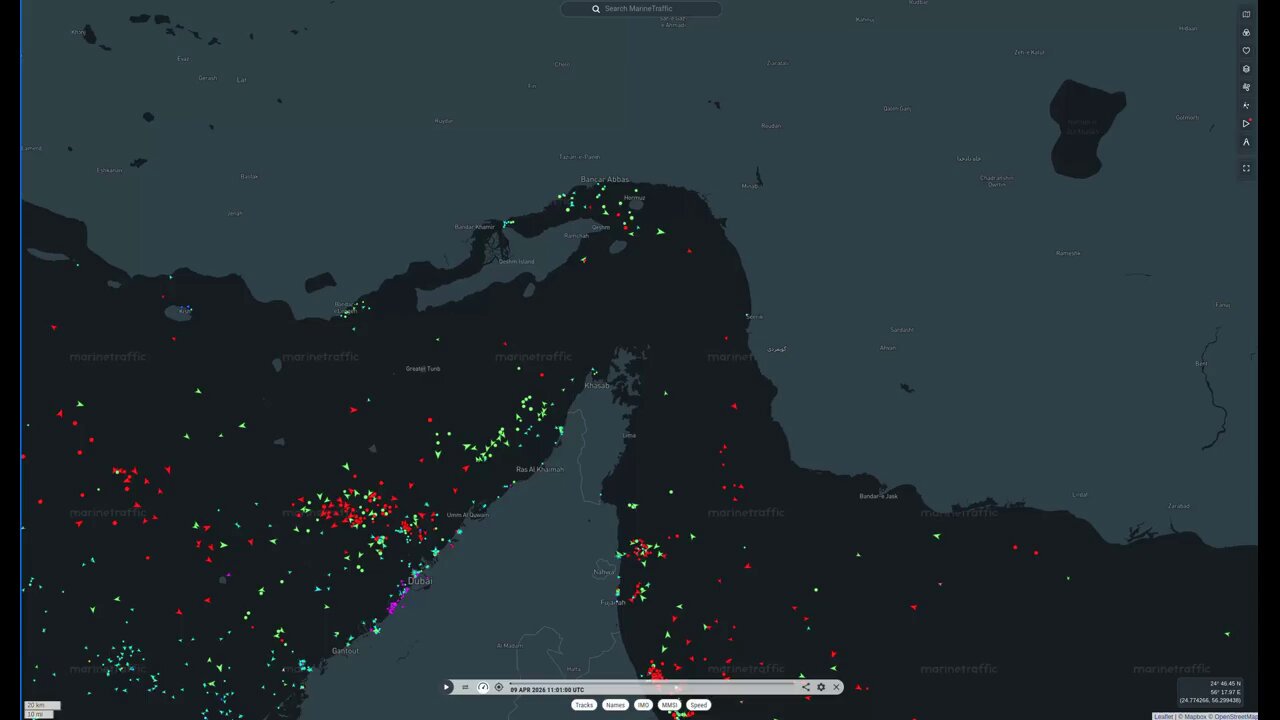The width and height of the screenshot is (1280, 720).
Task: Toggle the IMO chip
Action: (x=643, y=705)
